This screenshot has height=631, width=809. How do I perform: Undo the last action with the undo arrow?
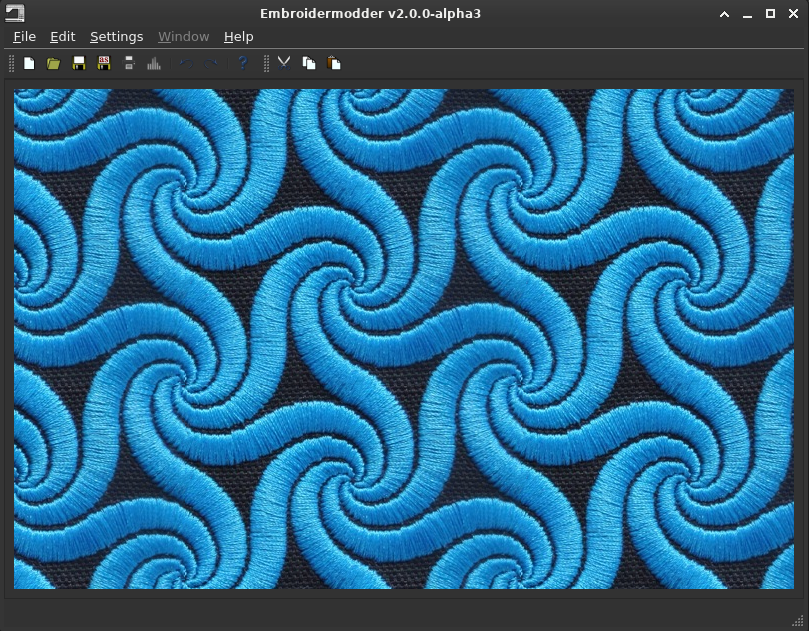186,63
